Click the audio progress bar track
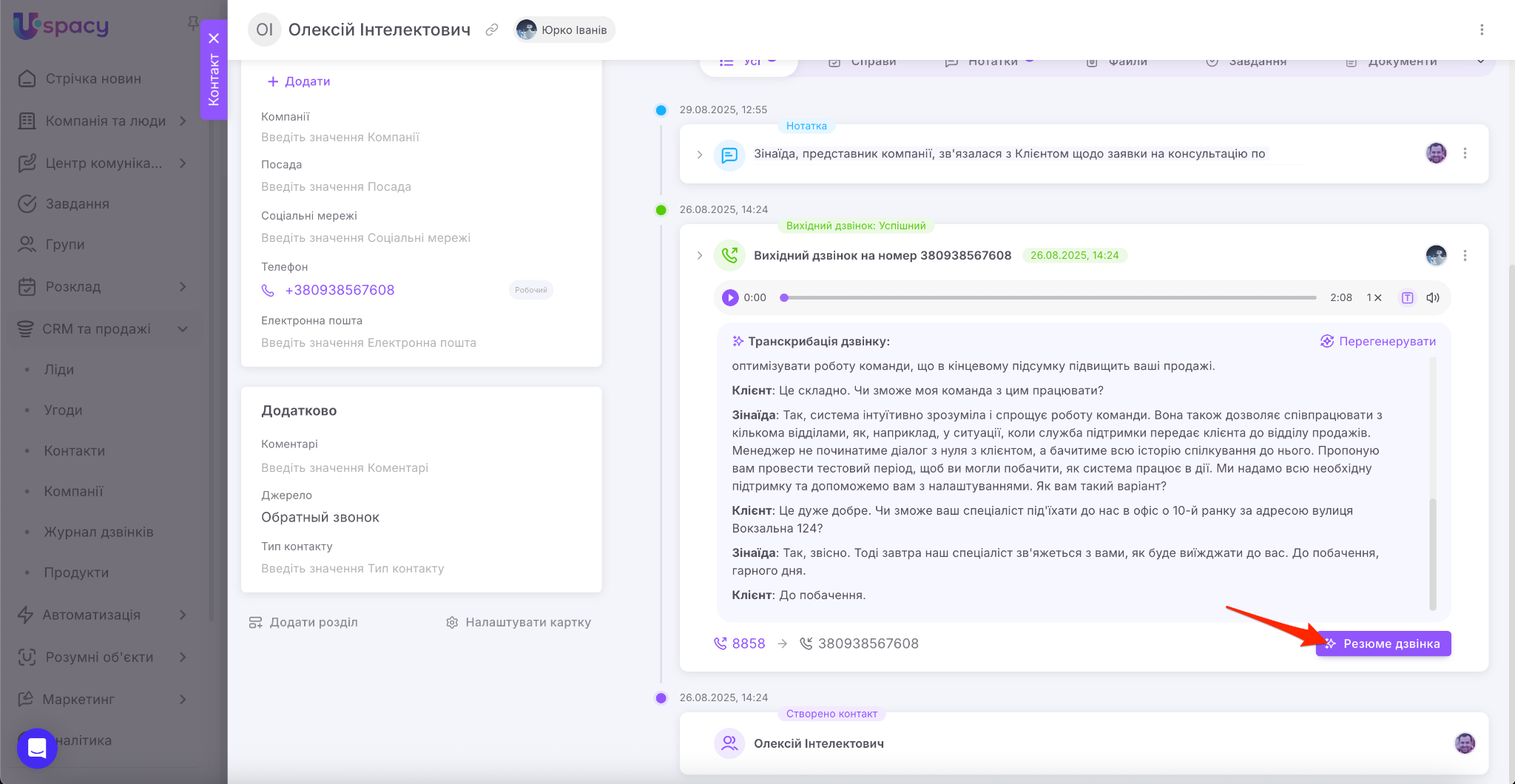 (x=1050, y=297)
